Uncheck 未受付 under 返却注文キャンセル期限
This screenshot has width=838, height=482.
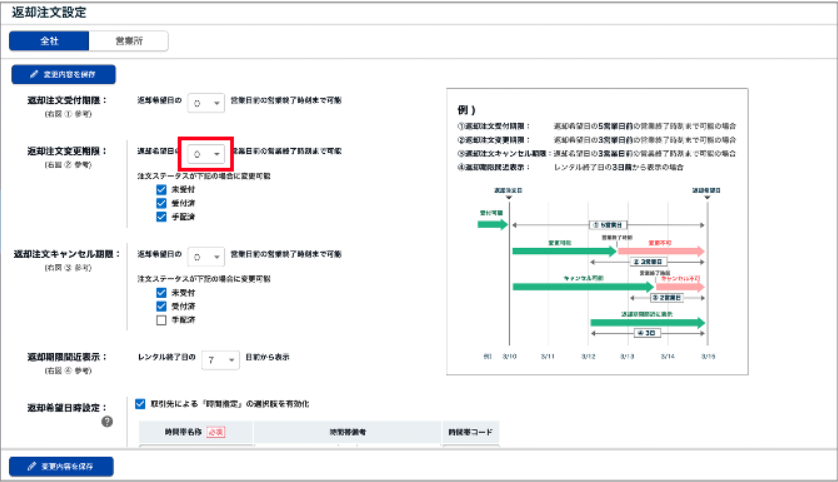[x=161, y=292]
